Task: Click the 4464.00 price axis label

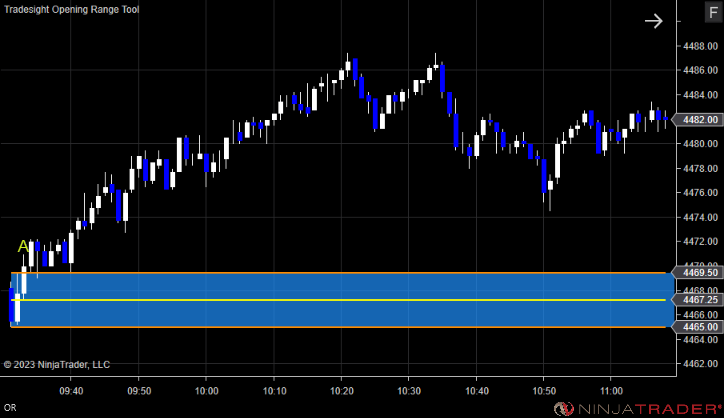Action: (x=700, y=339)
